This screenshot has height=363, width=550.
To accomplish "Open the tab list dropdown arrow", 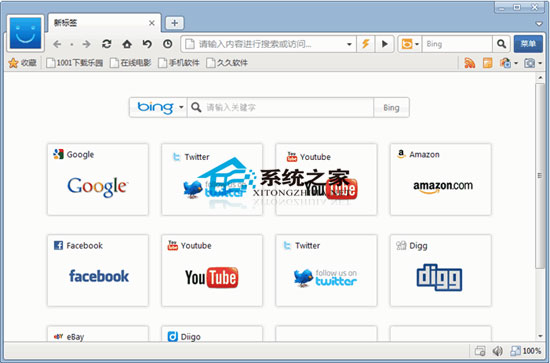I will click(x=539, y=24).
